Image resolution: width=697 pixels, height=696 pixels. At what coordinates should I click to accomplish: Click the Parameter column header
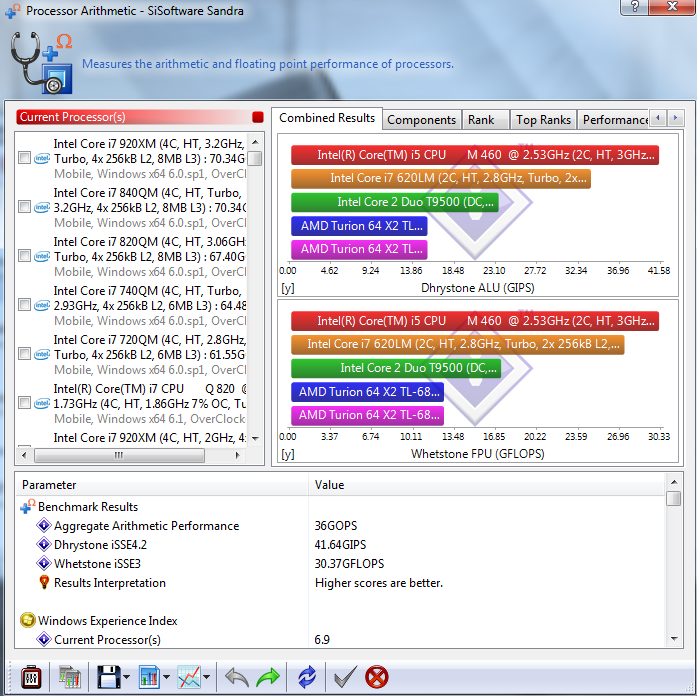click(162, 485)
